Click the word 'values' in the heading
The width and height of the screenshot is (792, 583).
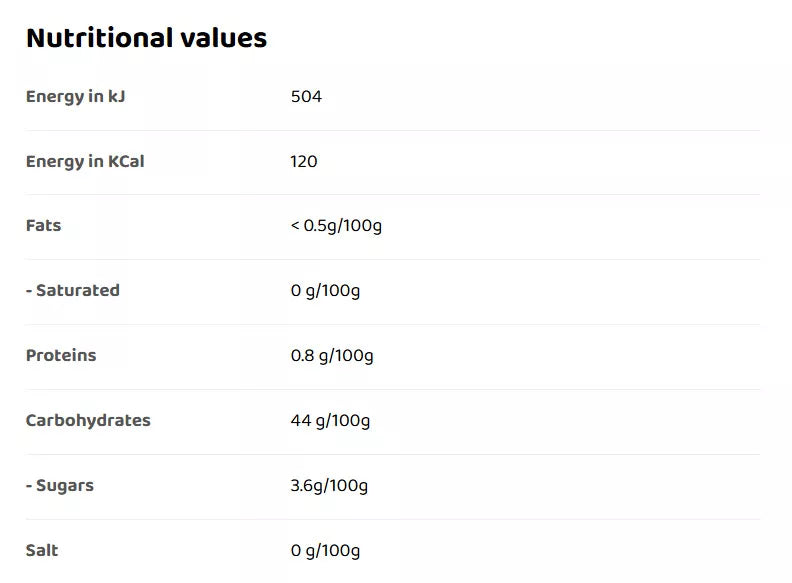click(x=223, y=38)
